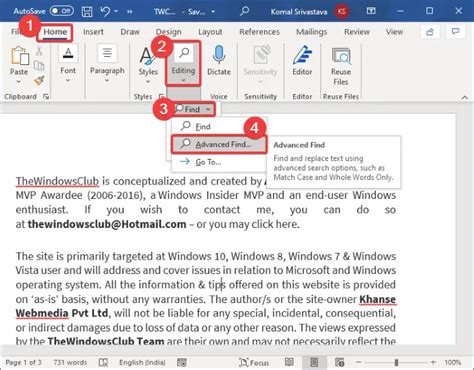The height and width of the screenshot is (370, 474).
Task: Click Page 1 of 3 status
Action: coord(23,362)
